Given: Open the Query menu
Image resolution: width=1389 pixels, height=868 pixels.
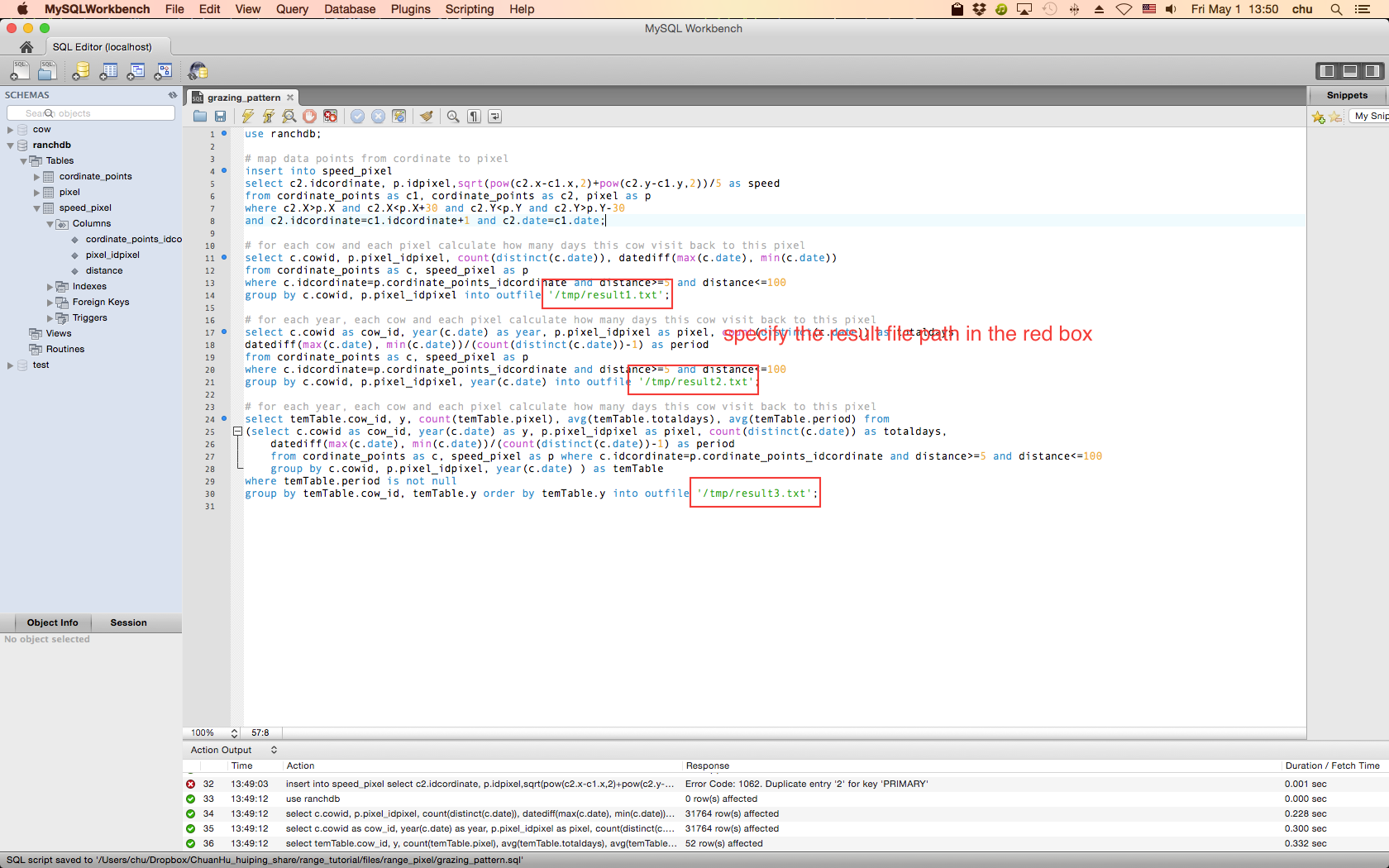Looking at the screenshot, I should tap(292, 9).
